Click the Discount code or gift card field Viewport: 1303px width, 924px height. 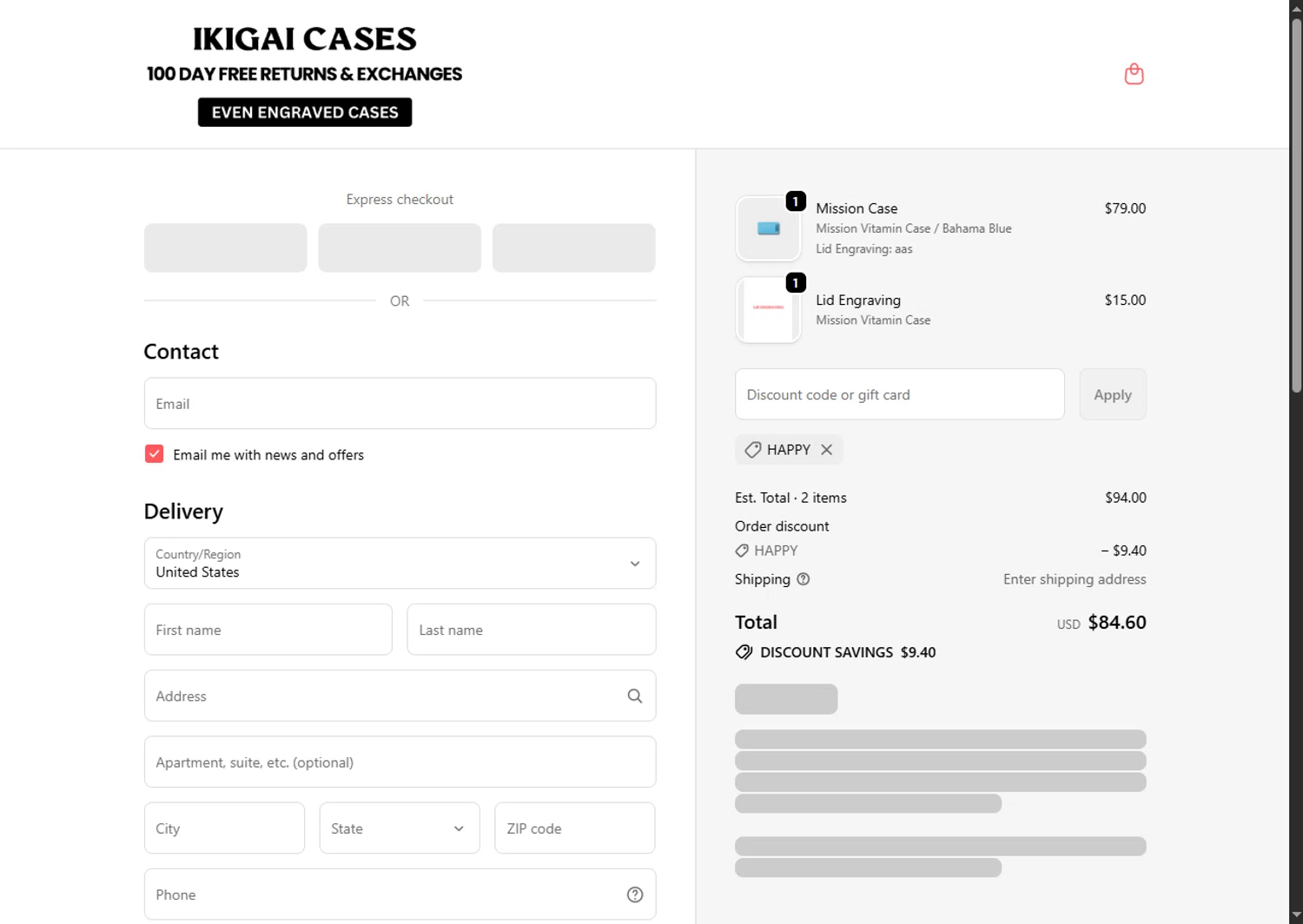899,394
